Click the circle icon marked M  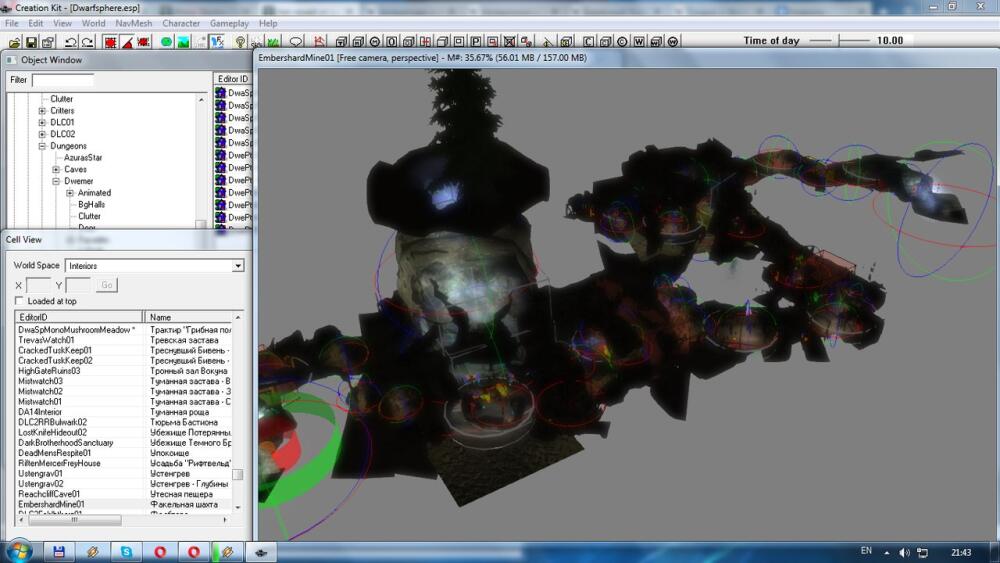375,42
